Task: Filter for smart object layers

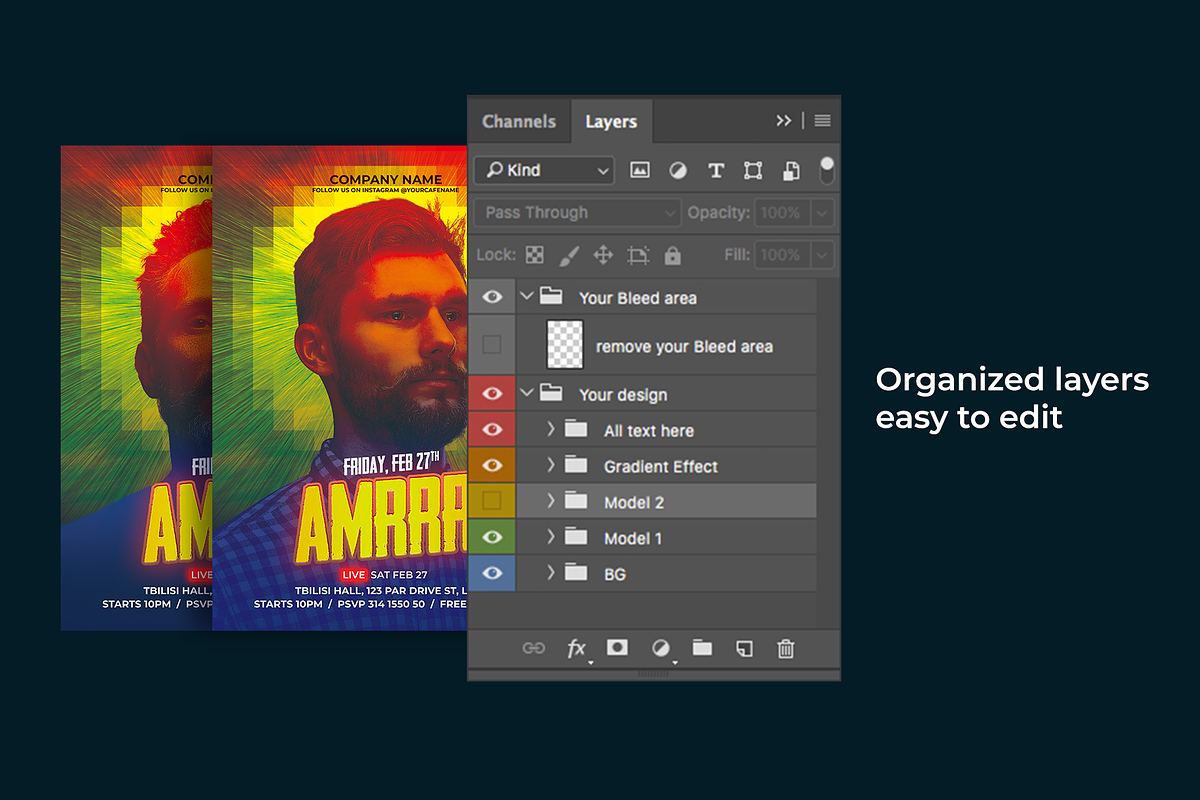Action: 791,170
